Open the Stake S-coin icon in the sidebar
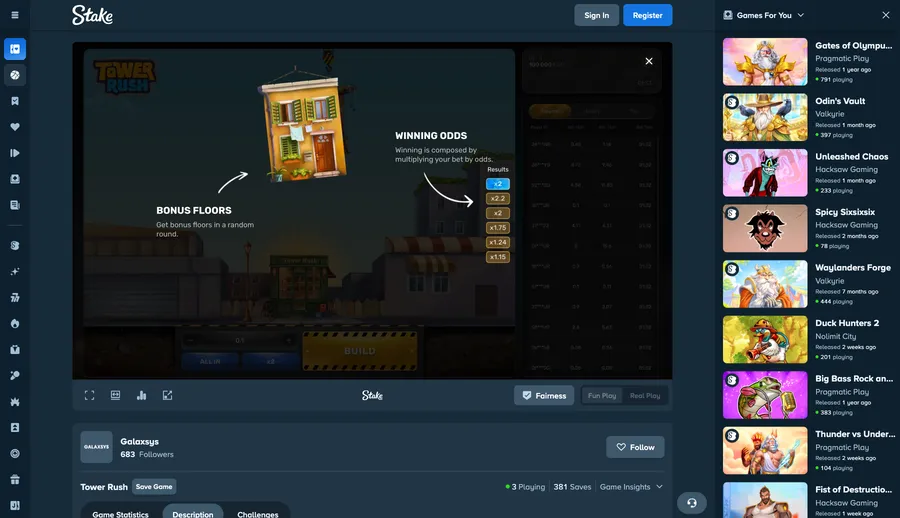The height and width of the screenshot is (518, 900). point(15,245)
